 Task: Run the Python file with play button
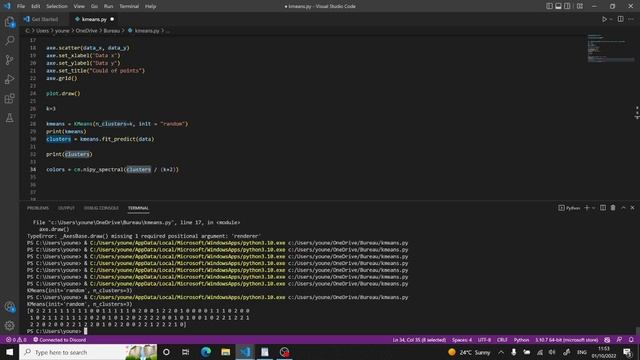coord(604,19)
